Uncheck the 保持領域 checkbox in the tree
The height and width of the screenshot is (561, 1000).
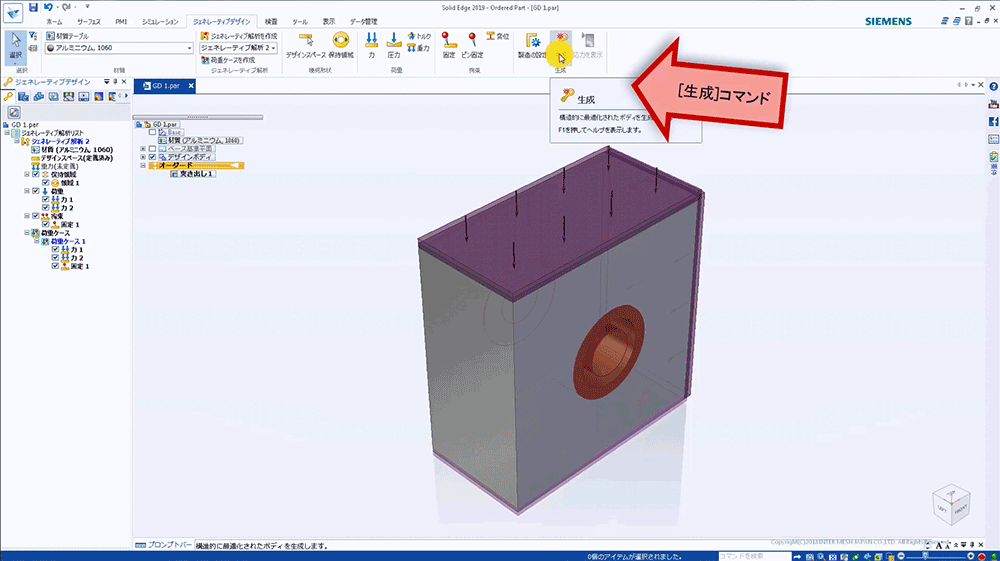click(36, 174)
